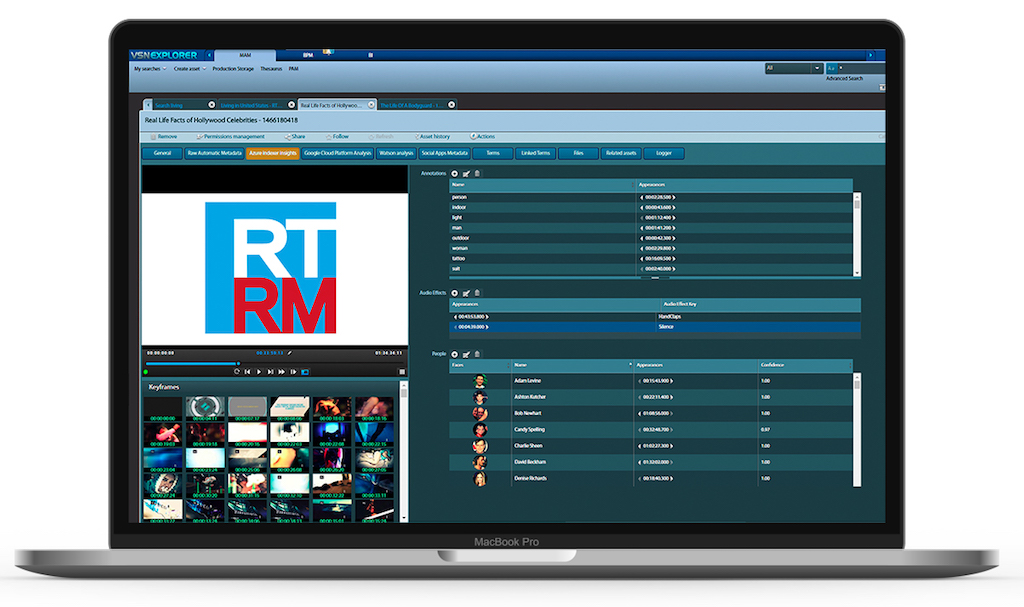Edit the selected audio effect
The image size is (1024, 607).
[x=466, y=293]
